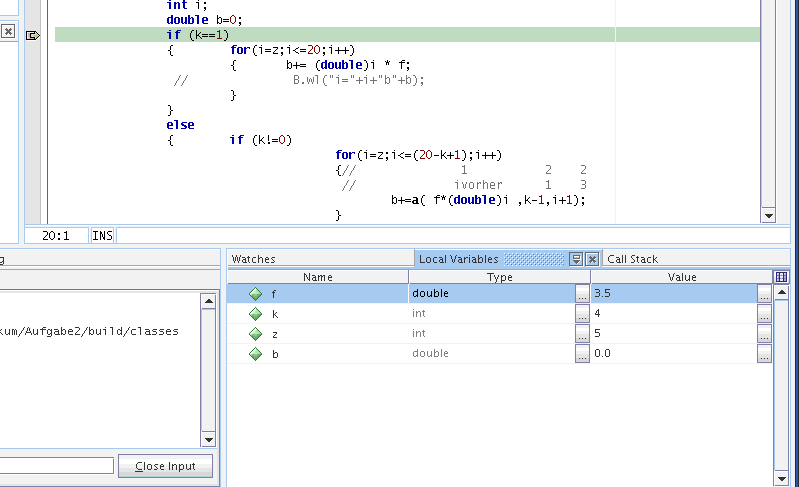This screenshot has width=799, height=487.
Task: Click the variable icon next to b
Action: click(255, 354)
